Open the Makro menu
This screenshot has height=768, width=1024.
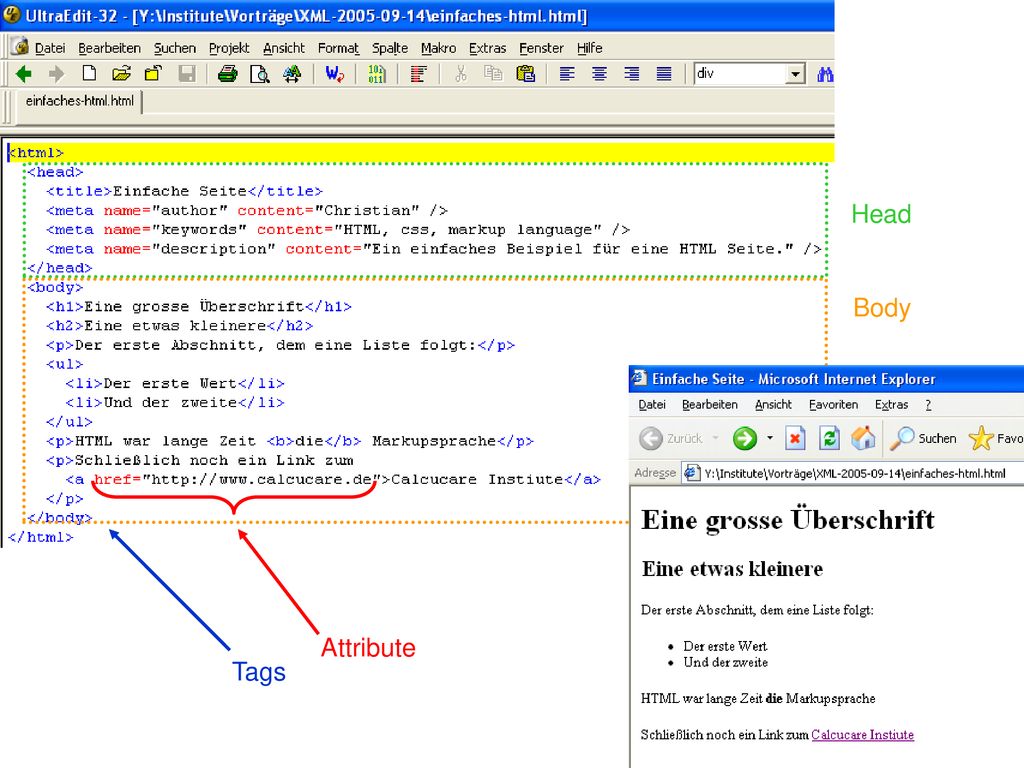[x=438, y=48]
